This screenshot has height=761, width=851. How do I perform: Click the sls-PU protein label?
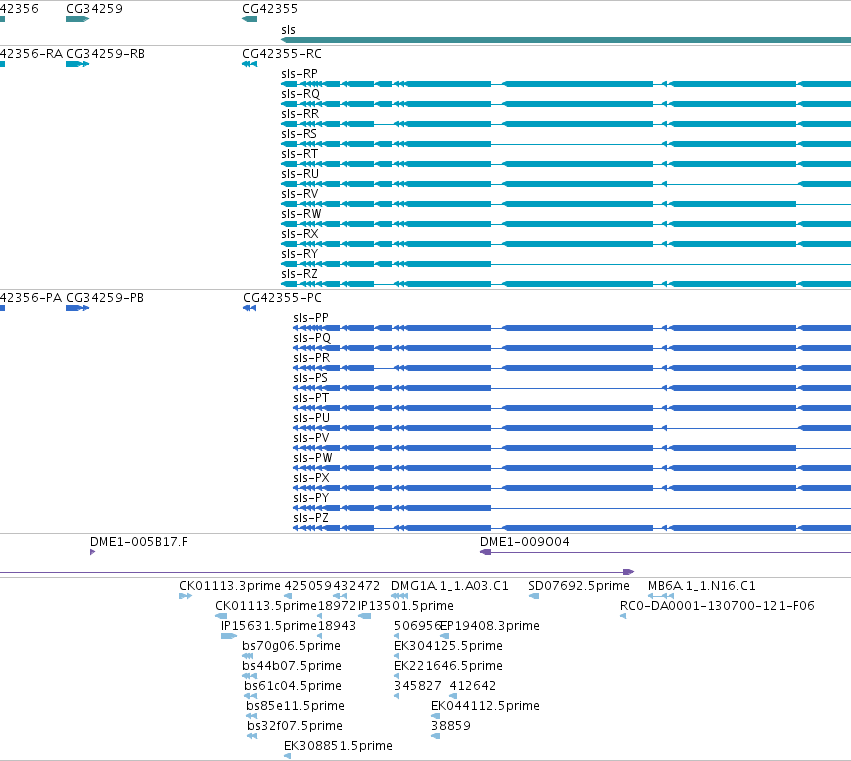tap(312, 418)
